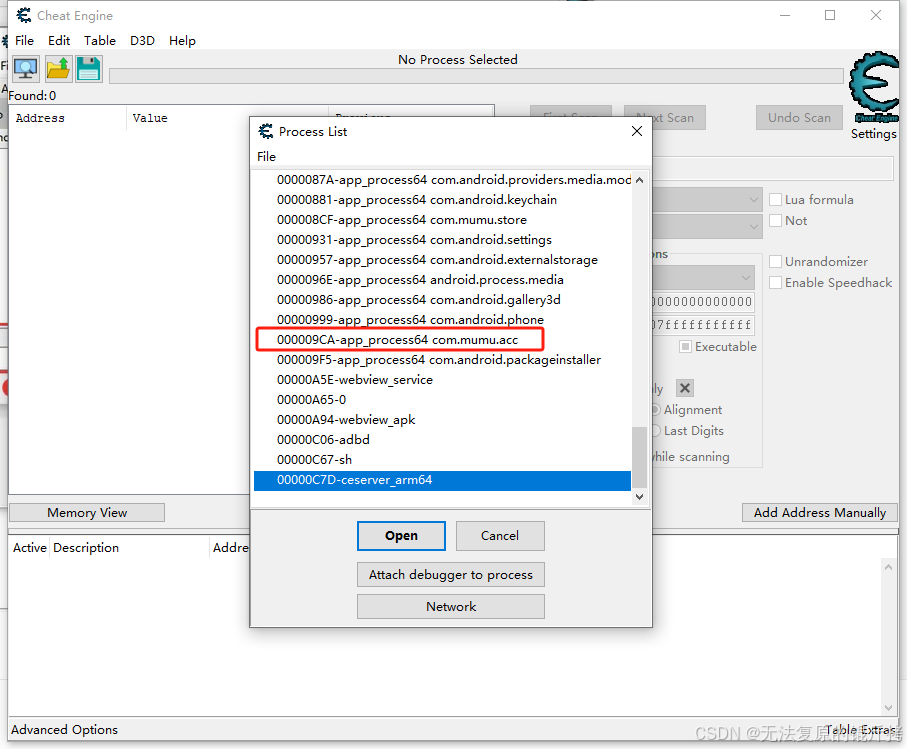This screenshot has height=749, width=907.
Task: Select the Alignment radio button
Action: click(656, 410)
